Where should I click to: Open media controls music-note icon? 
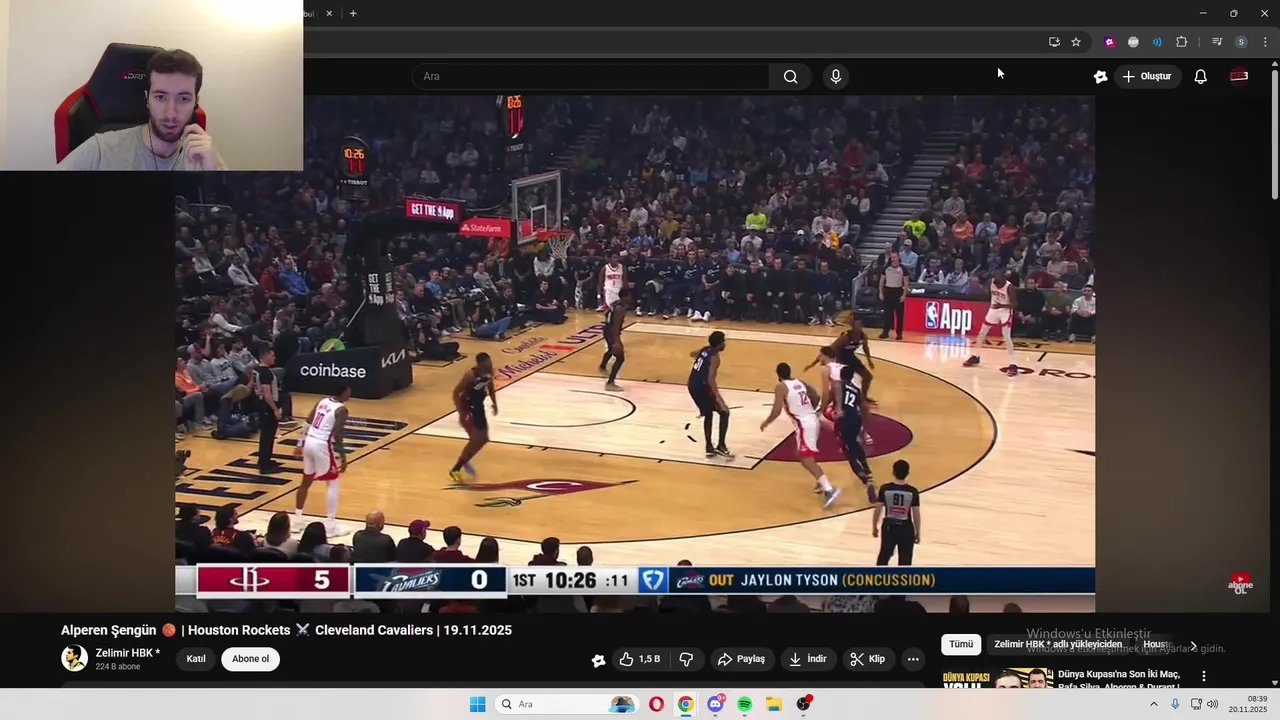point(1217,42)
